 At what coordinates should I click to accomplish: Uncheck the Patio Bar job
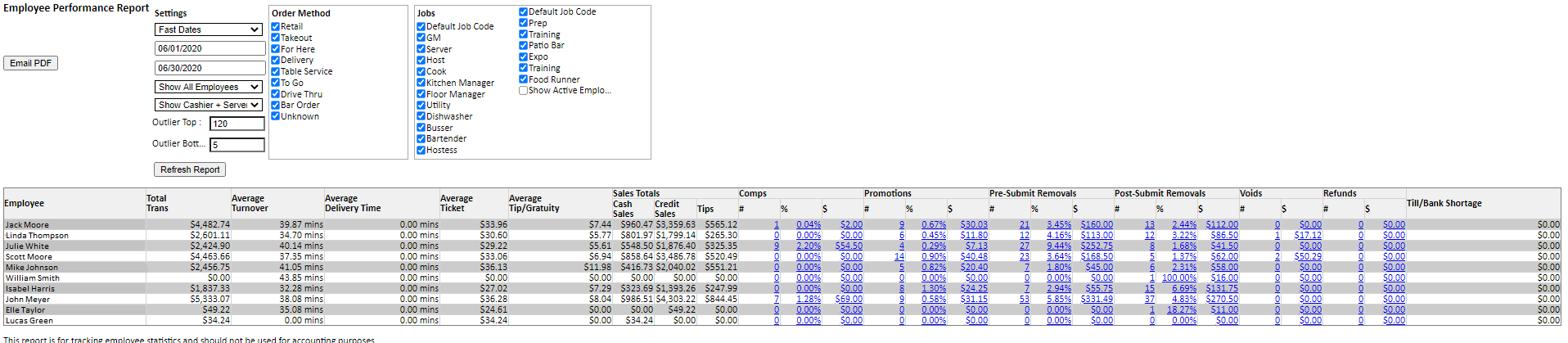[524, 46]
